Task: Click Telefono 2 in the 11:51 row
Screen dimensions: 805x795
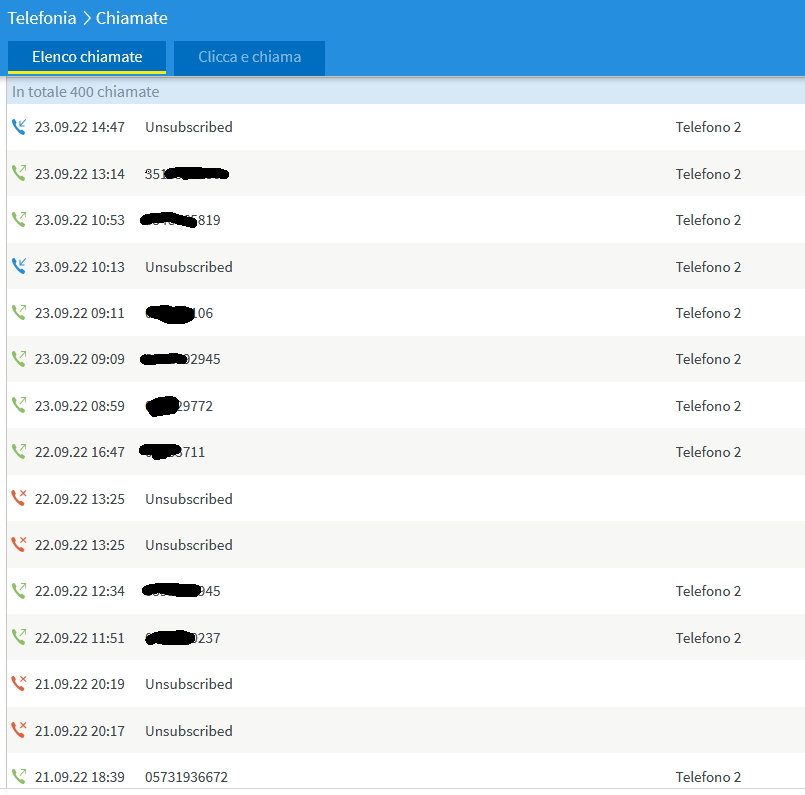Action: (x=708, y=638)
